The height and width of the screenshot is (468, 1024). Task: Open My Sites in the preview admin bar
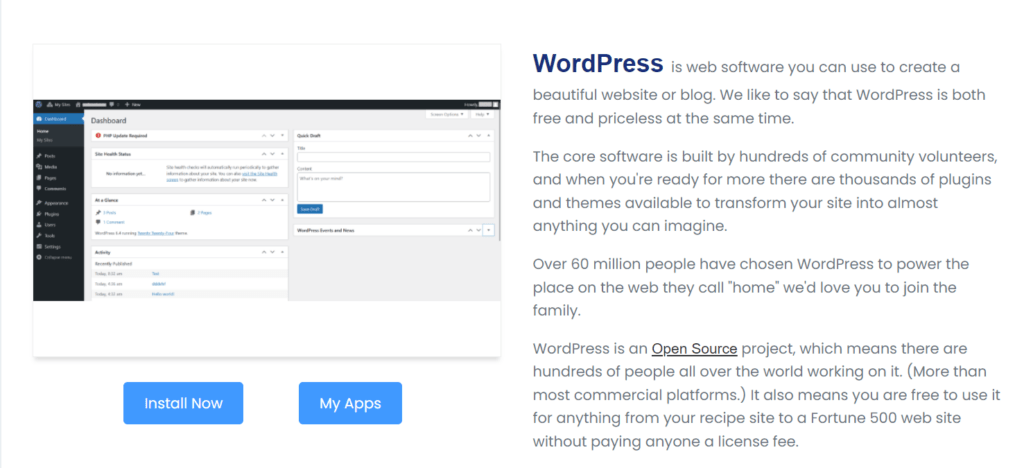(59, 104)
